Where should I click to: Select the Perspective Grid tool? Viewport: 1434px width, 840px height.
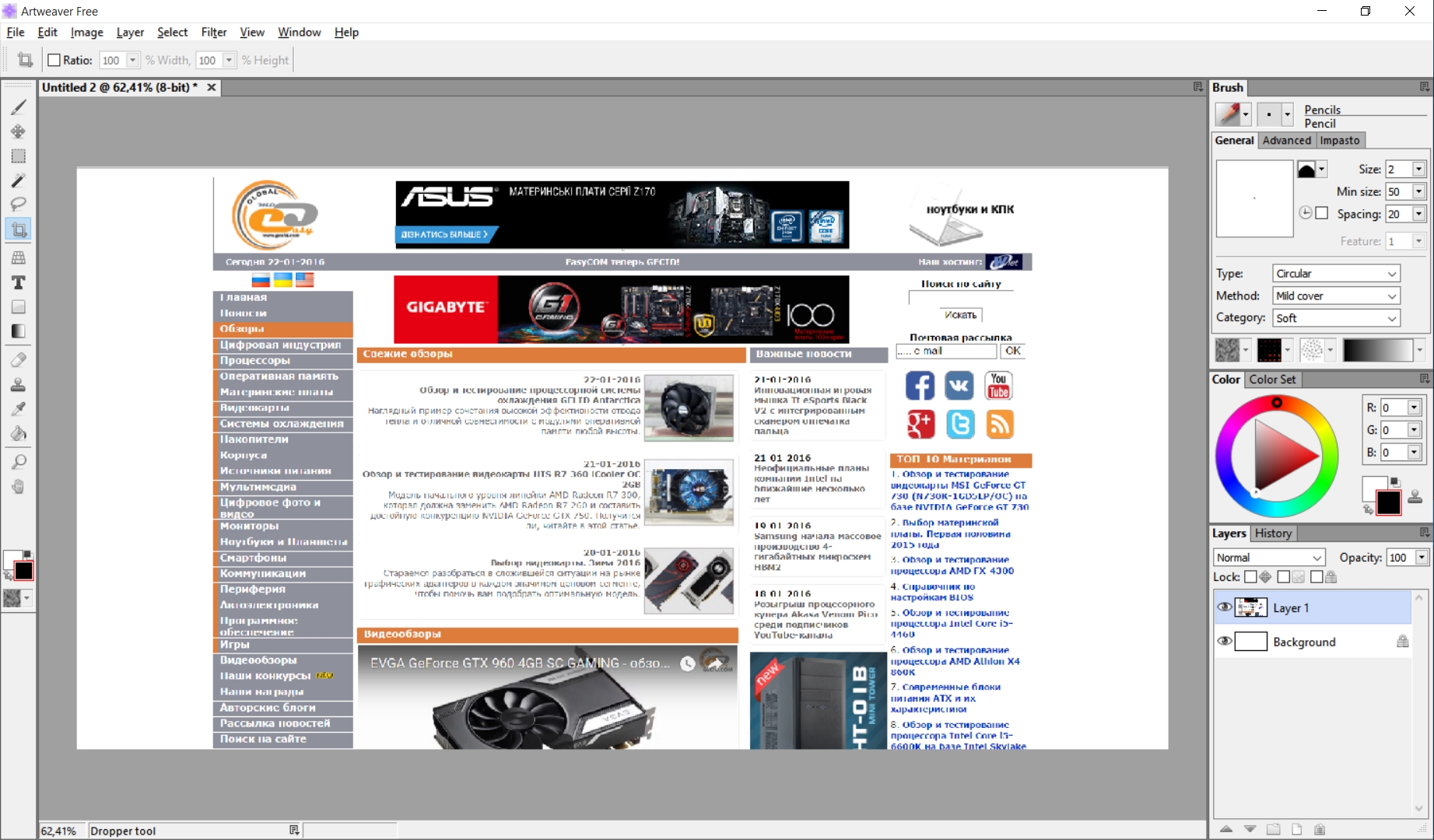pos(18,257)
